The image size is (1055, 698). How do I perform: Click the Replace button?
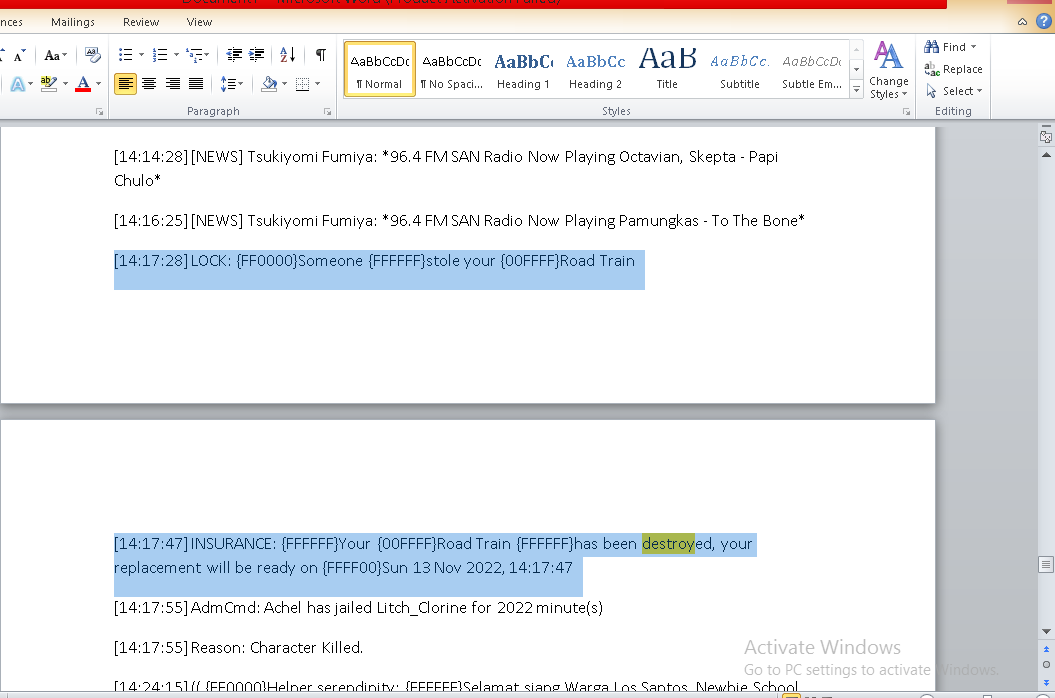coord(953,69)
